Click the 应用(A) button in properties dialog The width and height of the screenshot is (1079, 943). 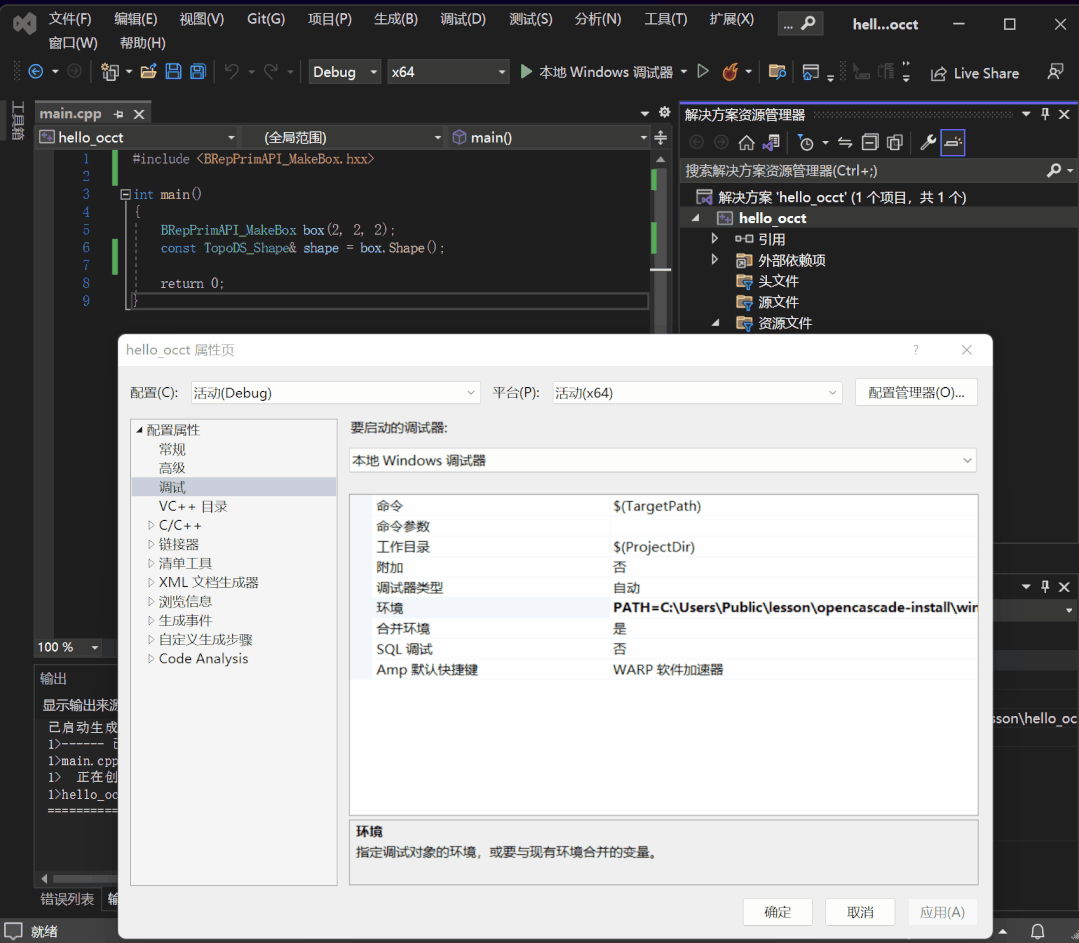click(x=941, y=911)
